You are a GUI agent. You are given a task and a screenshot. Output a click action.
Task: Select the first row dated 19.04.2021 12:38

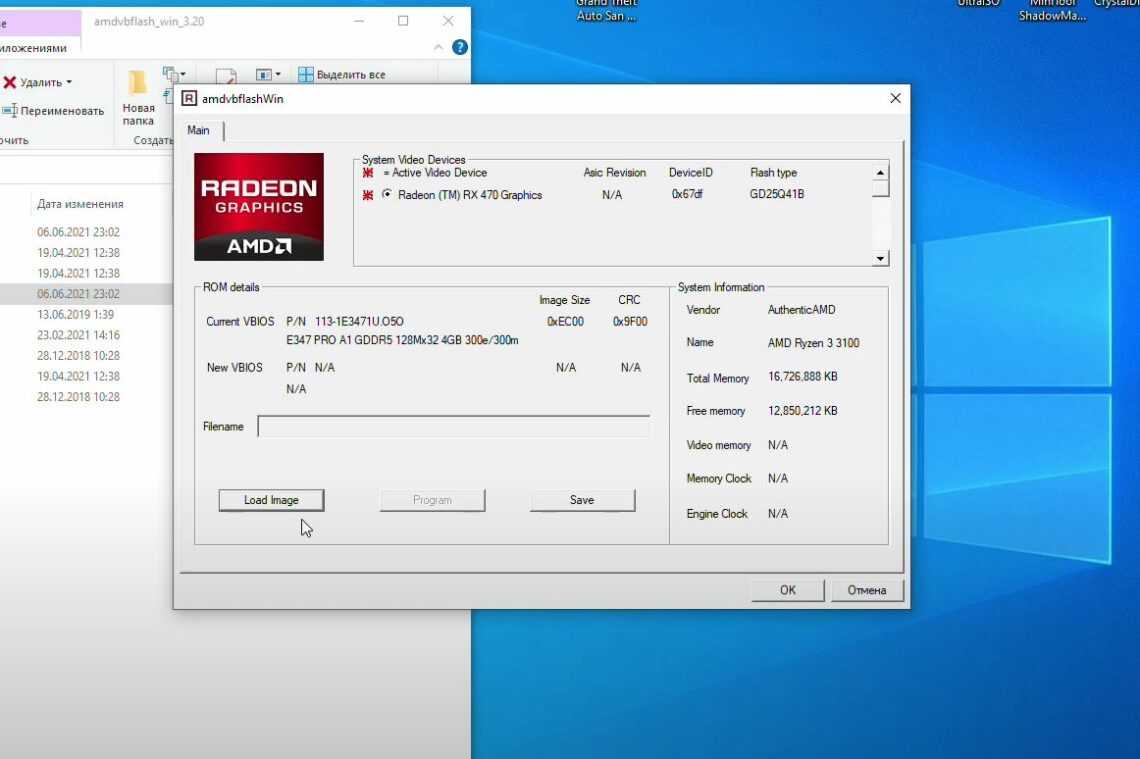[x=79, y=252]
